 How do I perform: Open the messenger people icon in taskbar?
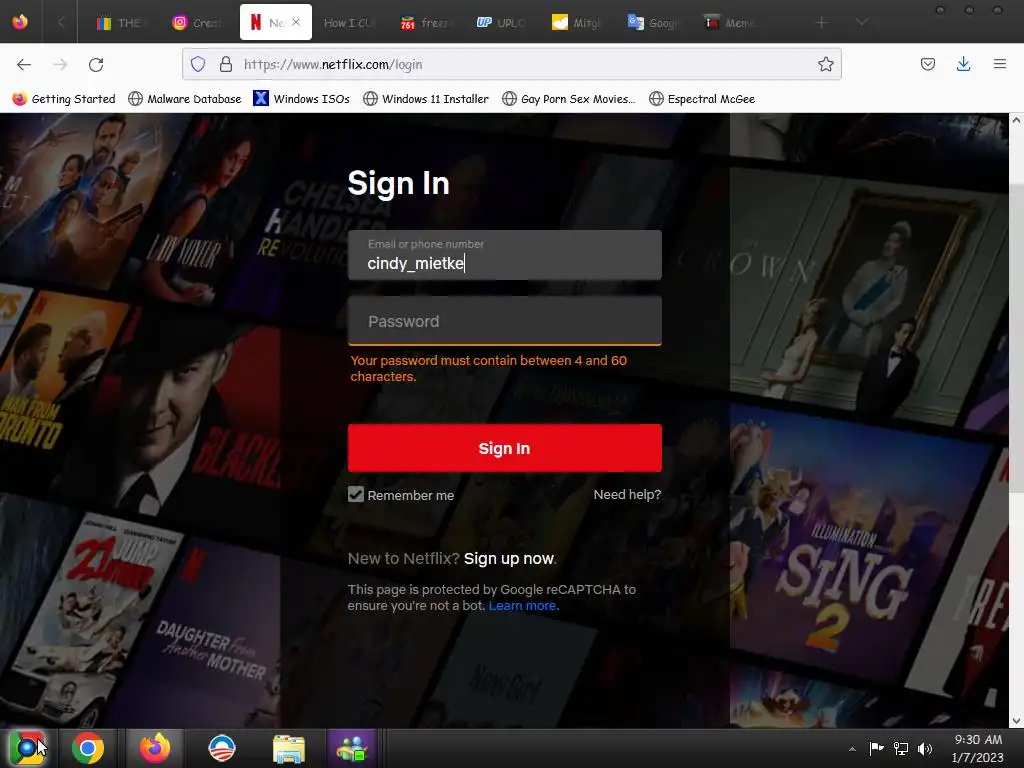tap(352, 748)
